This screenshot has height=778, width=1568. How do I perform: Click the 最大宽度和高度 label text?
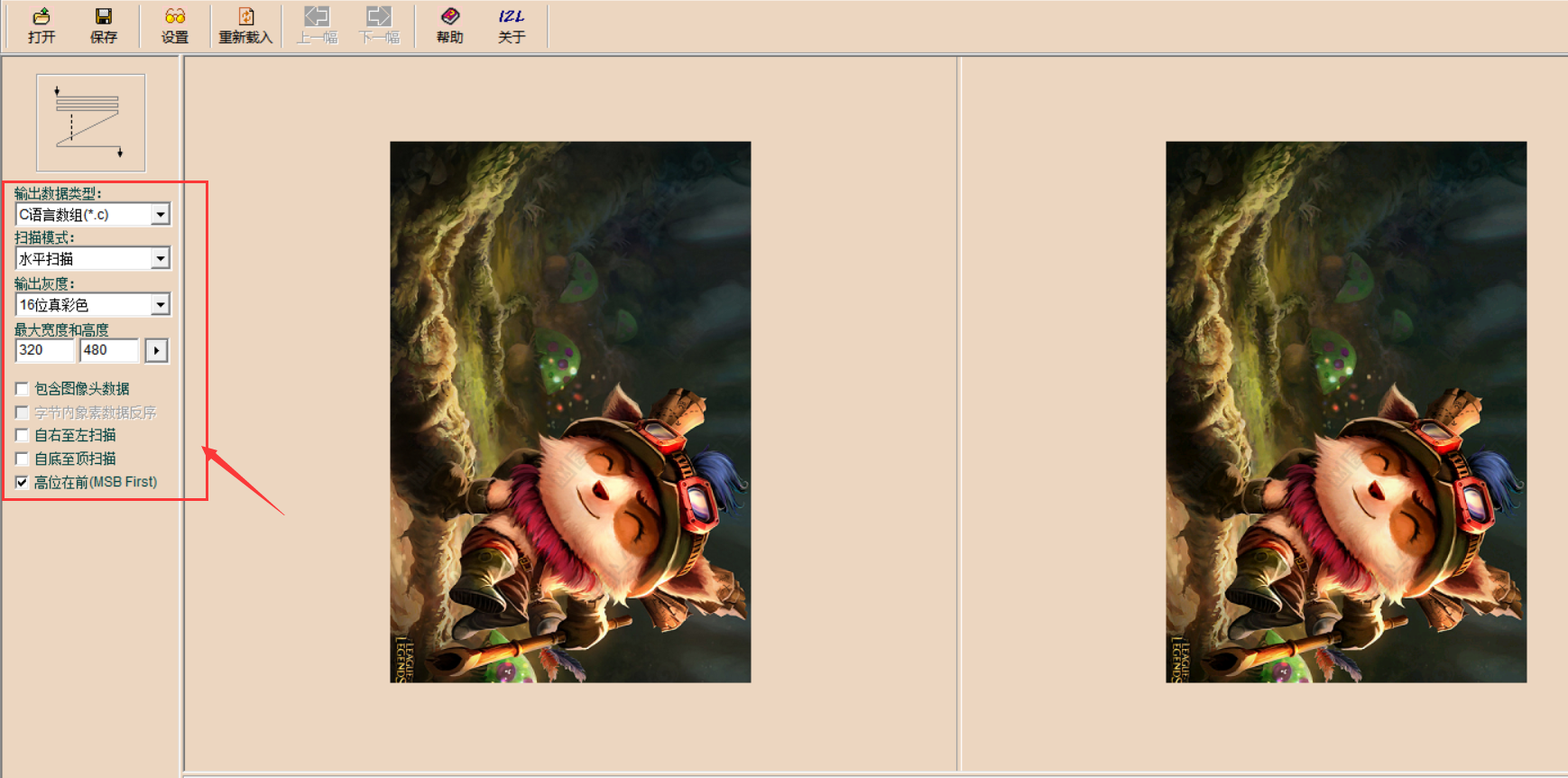coord(61,329)
